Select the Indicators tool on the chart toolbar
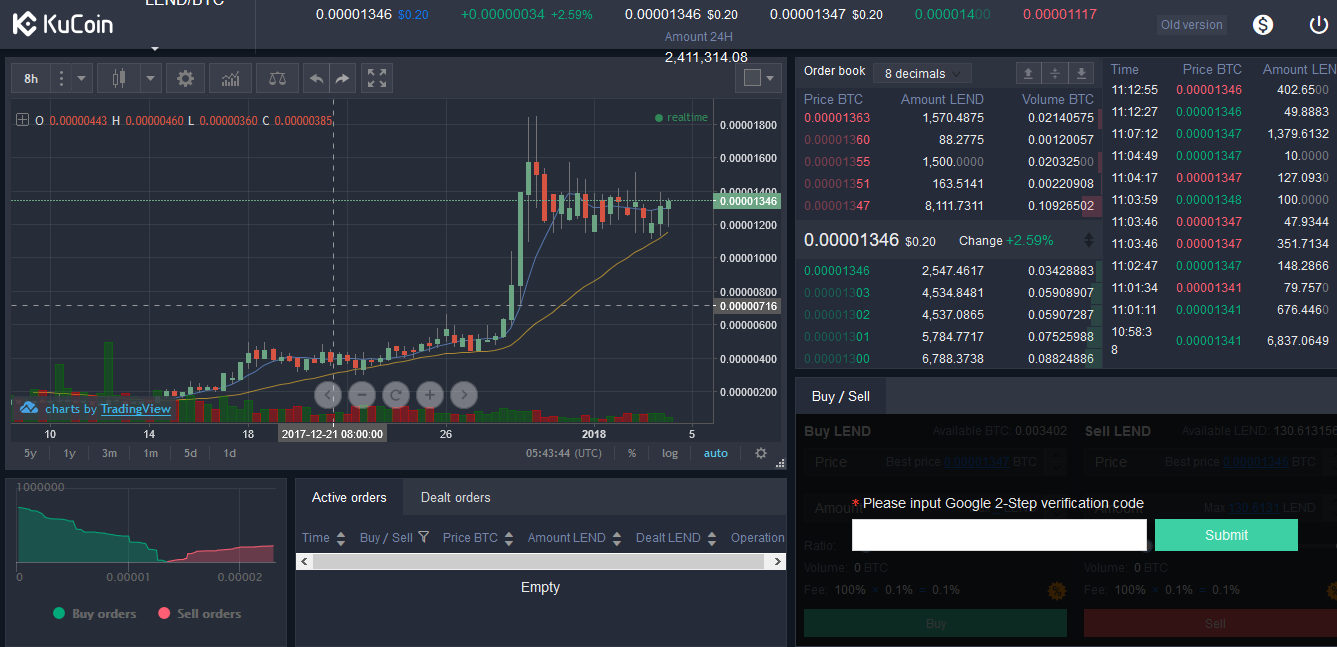The height and width of the screenshot is (647, 1337). (230, 77)
